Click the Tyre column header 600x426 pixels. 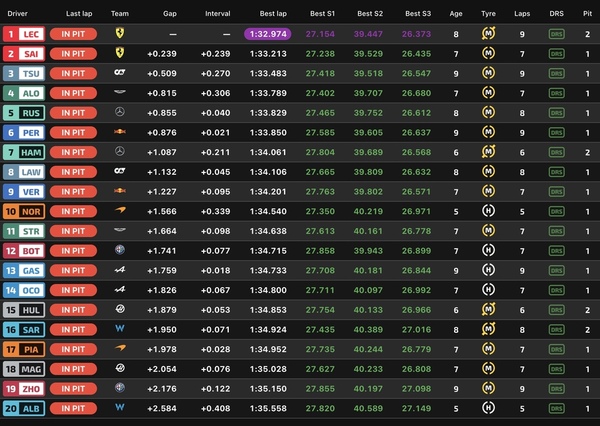(x=489, y=15)
